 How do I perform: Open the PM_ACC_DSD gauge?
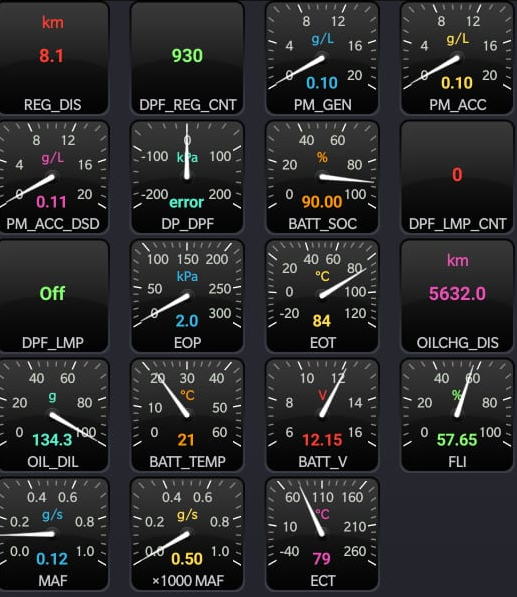tap(53, 177)
